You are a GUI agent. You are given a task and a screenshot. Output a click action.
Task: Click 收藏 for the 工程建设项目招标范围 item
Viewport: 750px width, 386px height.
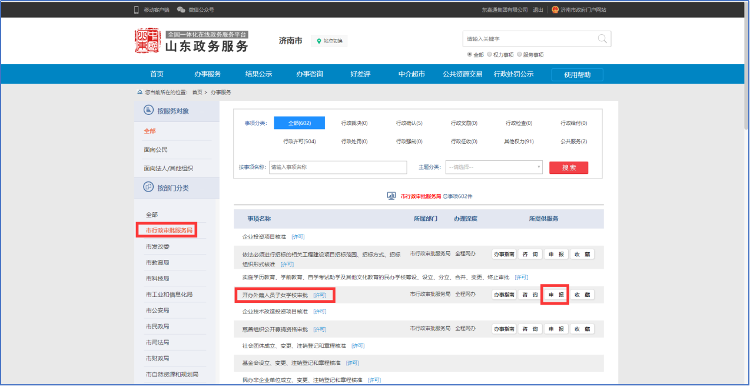pos(582,254)
